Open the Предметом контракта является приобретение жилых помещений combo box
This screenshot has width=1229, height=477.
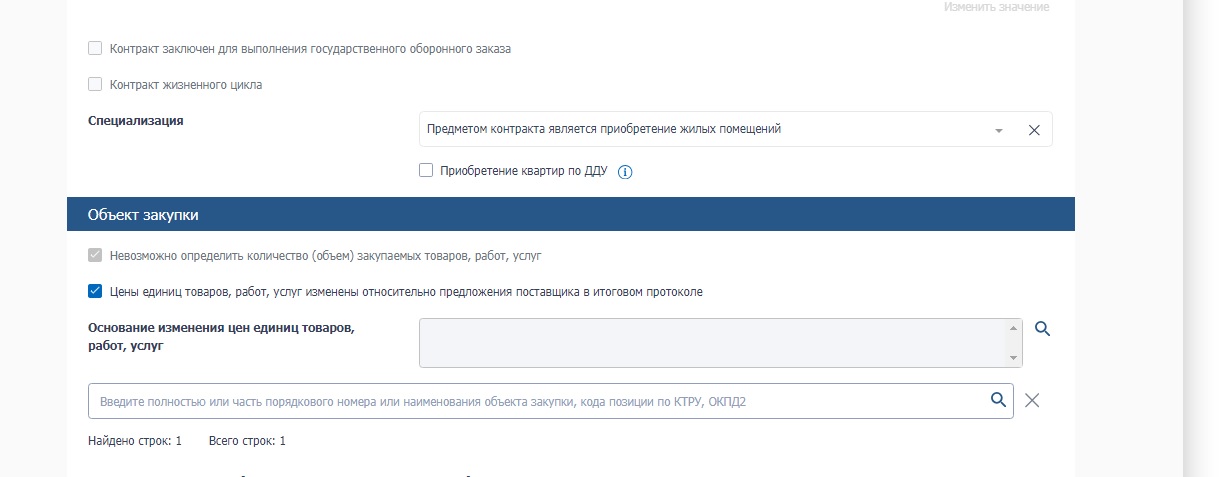[x=700, y=129]
